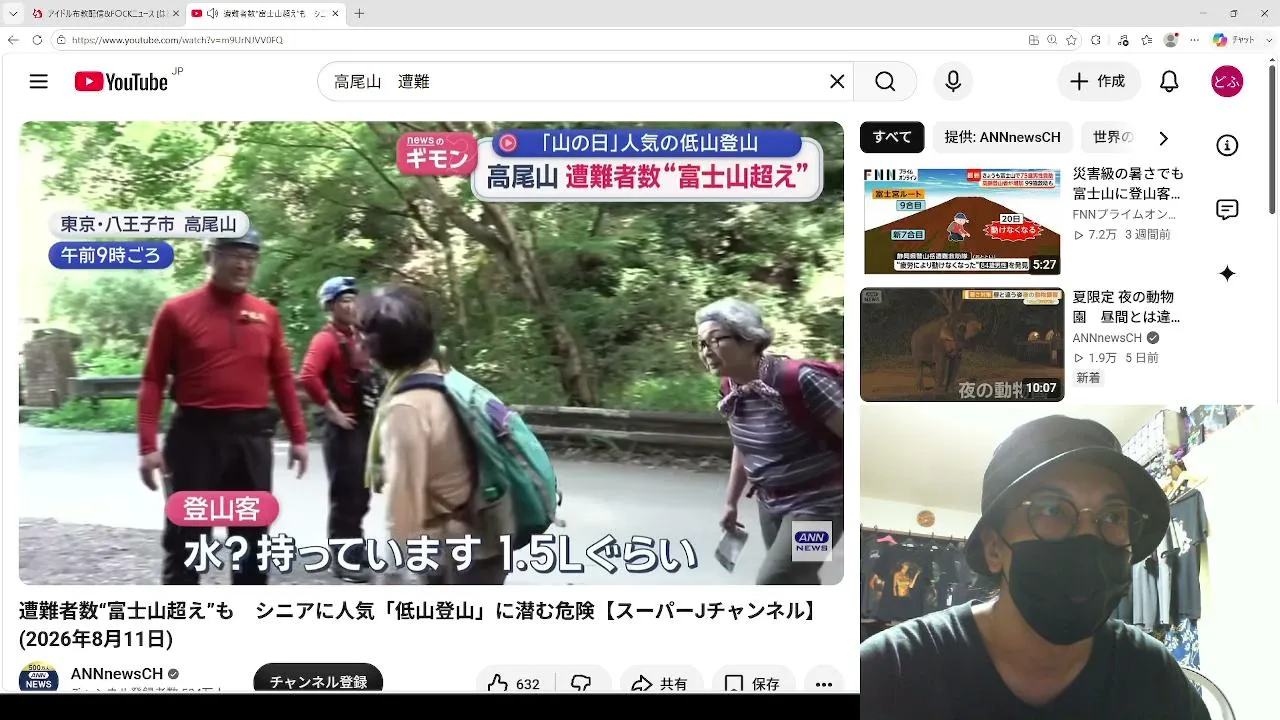Clear the search box text
The width and height of the screenshot is (1280, 720).
(x=837, y=82)
